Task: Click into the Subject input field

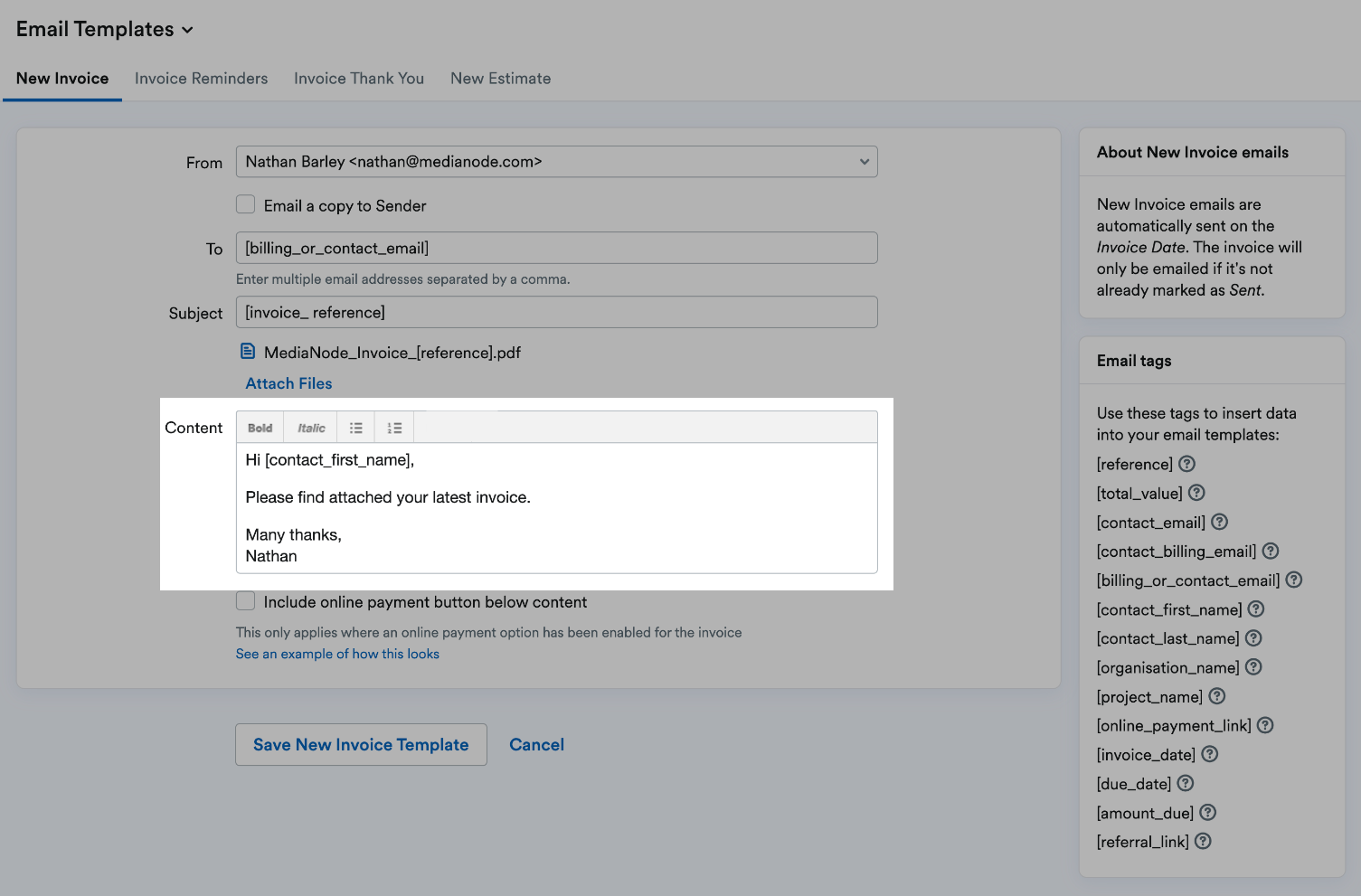Action: 556,312
